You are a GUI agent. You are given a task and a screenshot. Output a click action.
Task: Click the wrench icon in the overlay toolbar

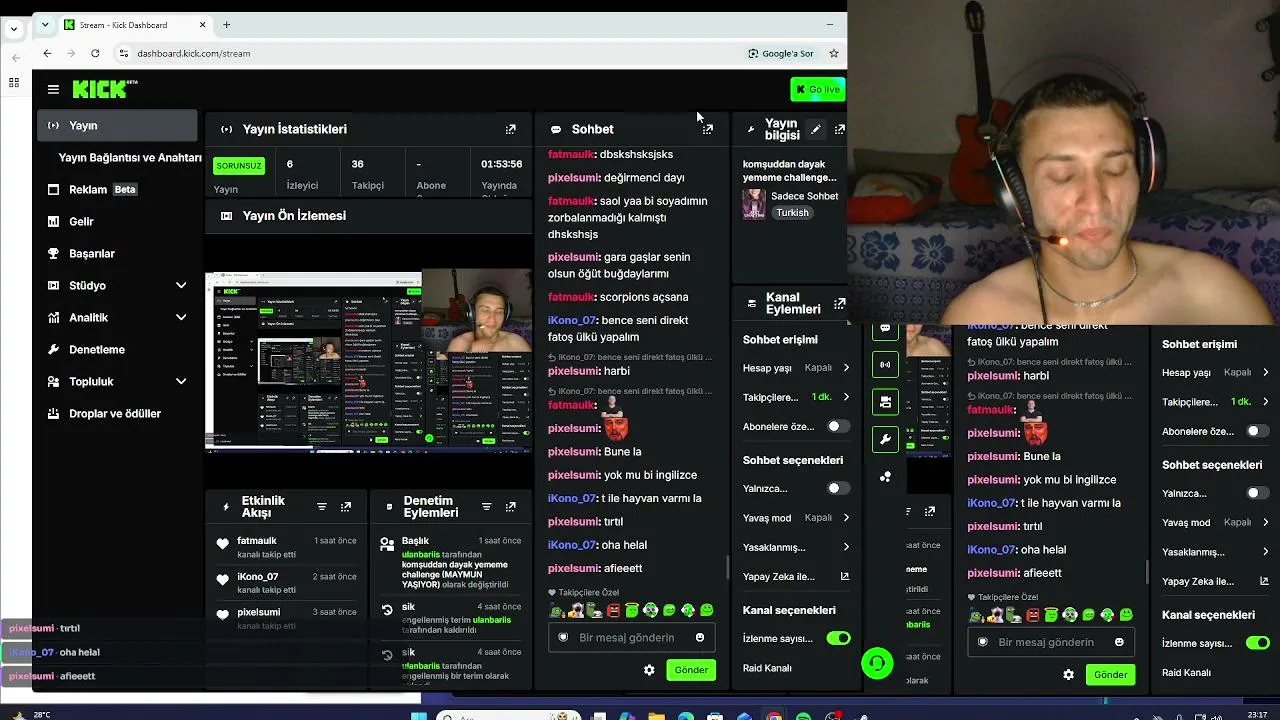point(885,439)
